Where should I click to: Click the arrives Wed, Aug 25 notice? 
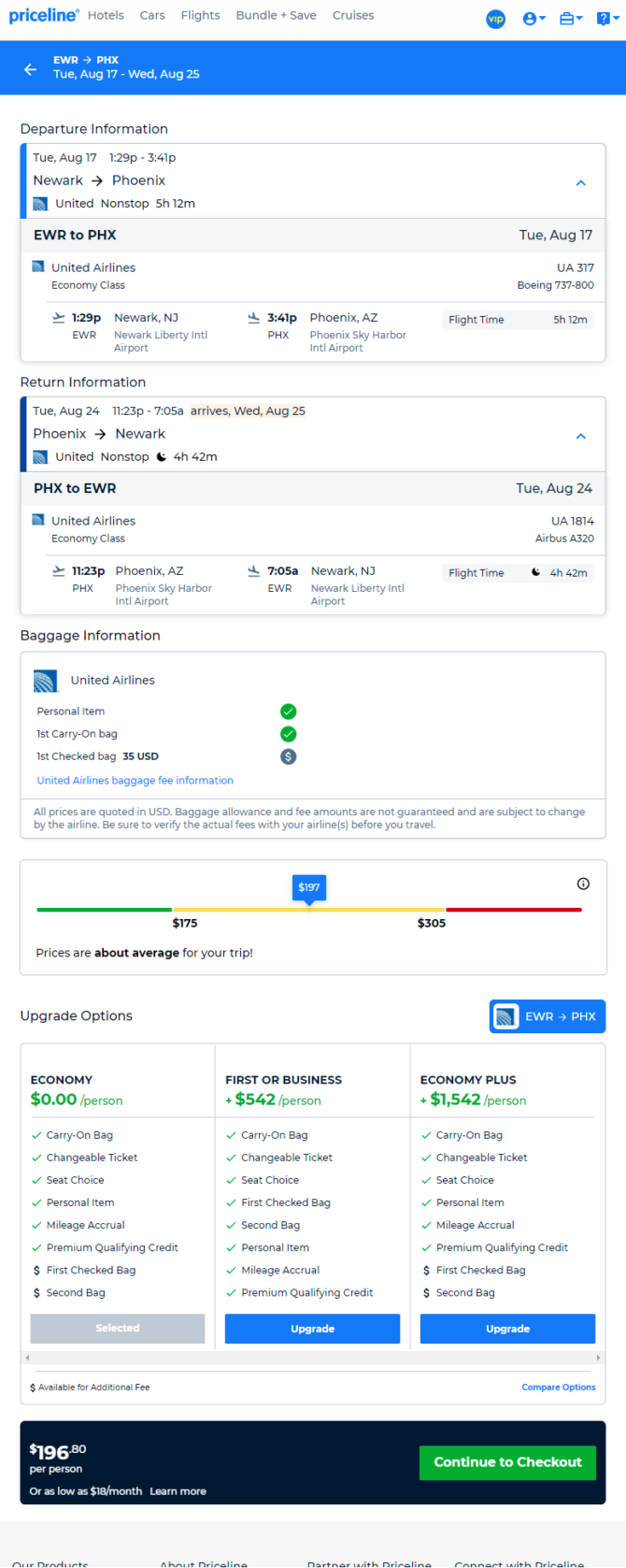pos(248,411)
